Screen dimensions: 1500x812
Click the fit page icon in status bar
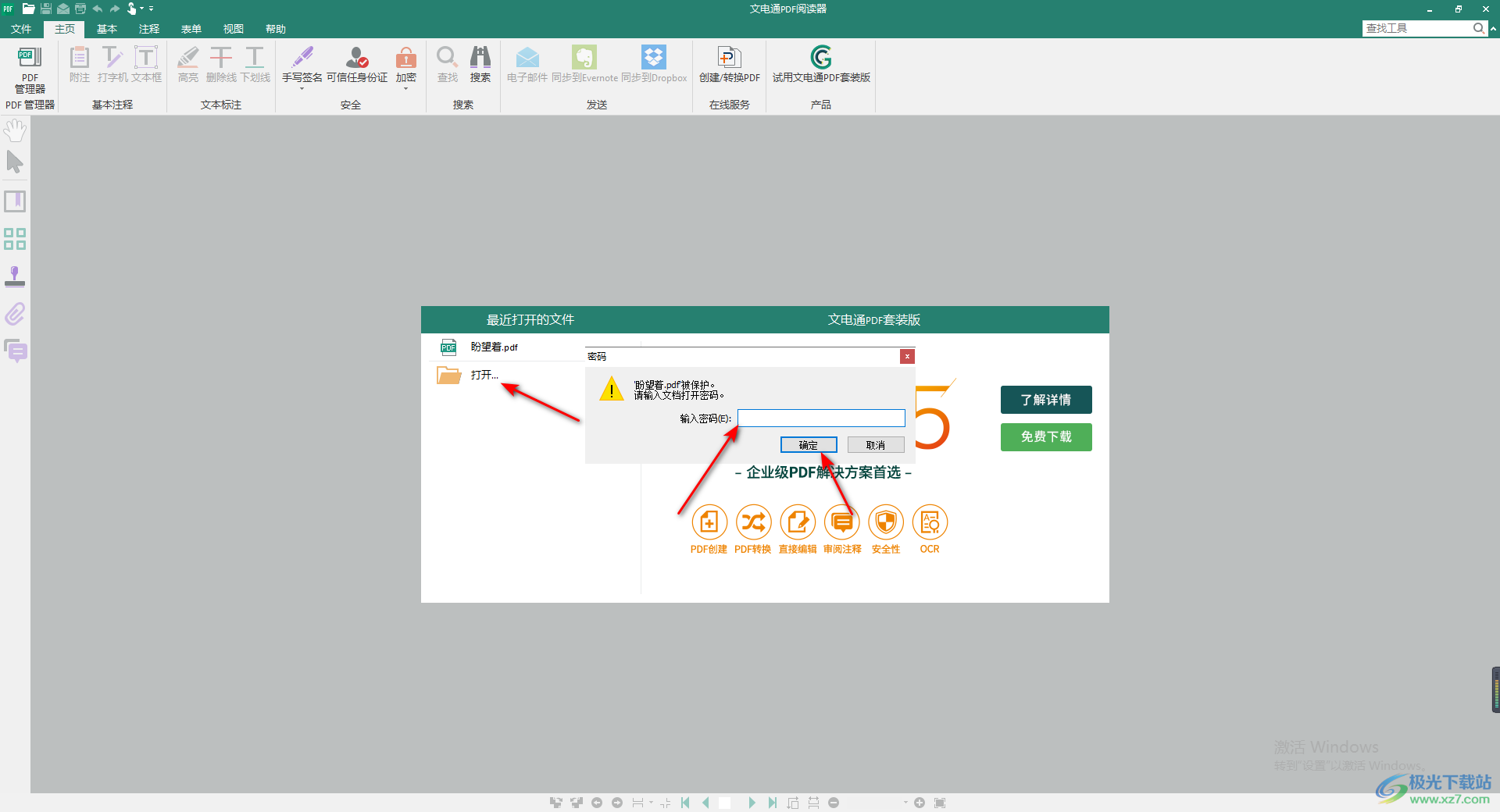[940, 803]
